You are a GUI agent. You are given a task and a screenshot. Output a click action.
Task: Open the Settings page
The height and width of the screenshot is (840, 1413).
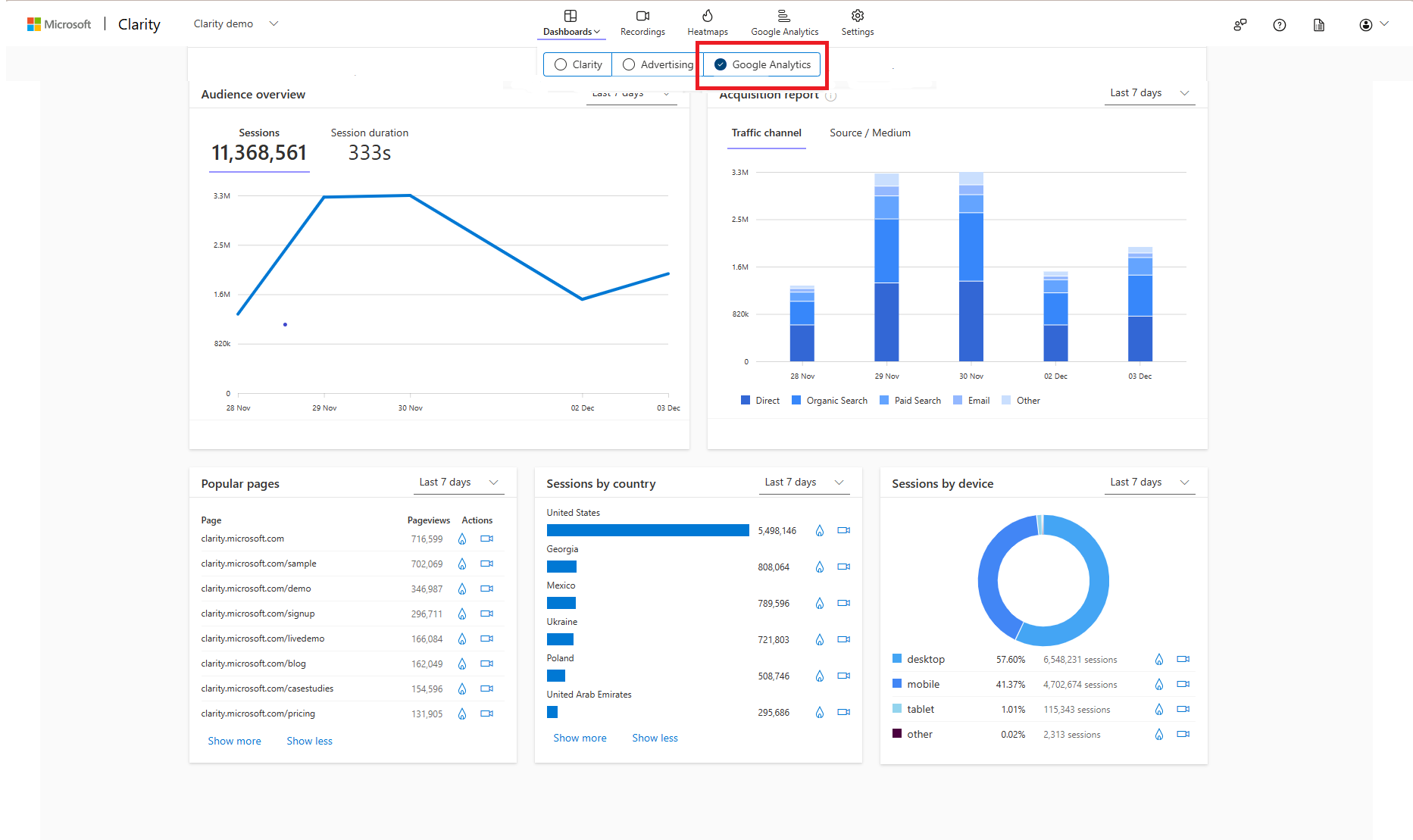(857, 23)
